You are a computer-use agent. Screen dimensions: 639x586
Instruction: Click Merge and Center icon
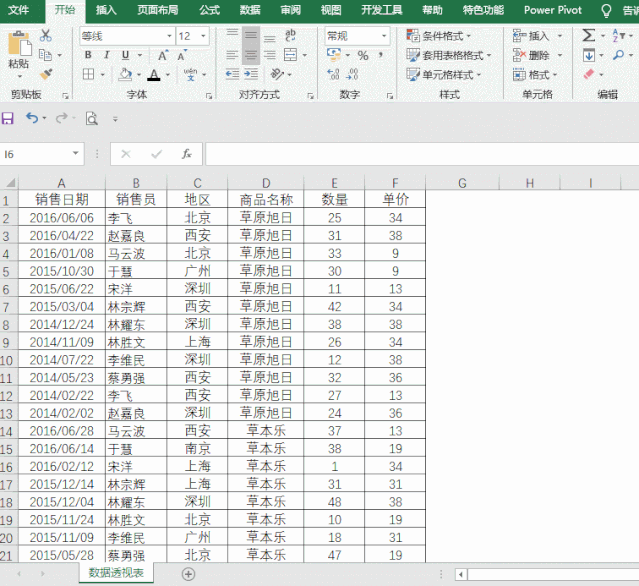tap(291, 55)
